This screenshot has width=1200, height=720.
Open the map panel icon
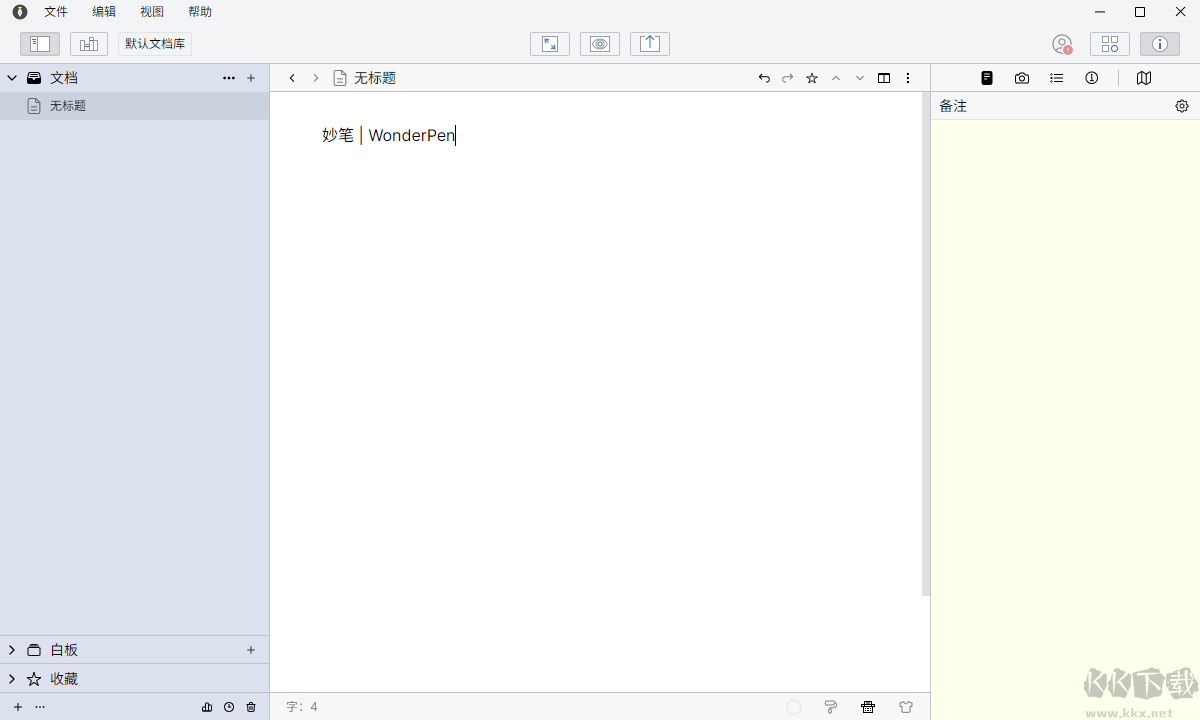[x=1144, y=78]
